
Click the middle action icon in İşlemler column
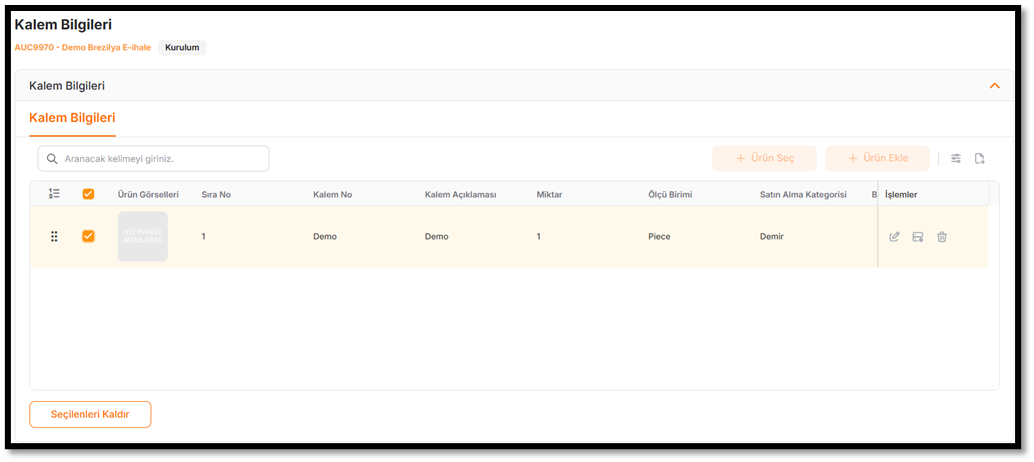918,237
